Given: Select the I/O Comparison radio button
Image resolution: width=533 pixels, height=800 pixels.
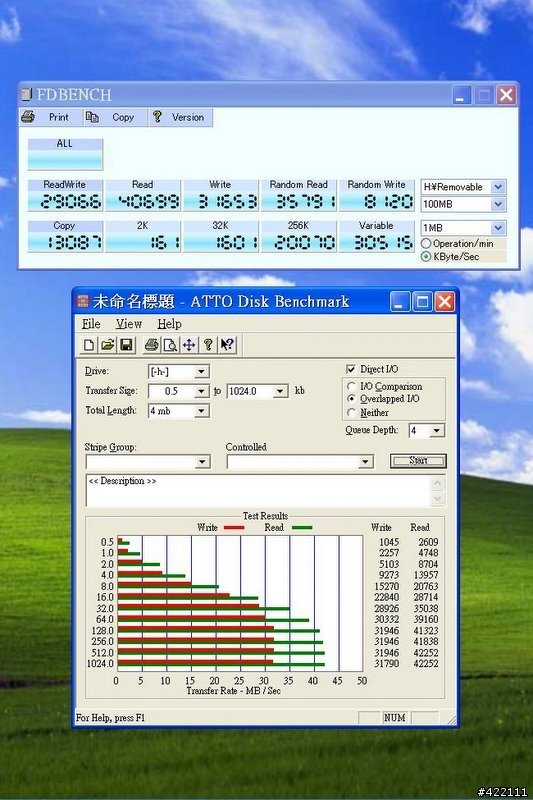Looking at the screenshot, I should tap(351, 386).
